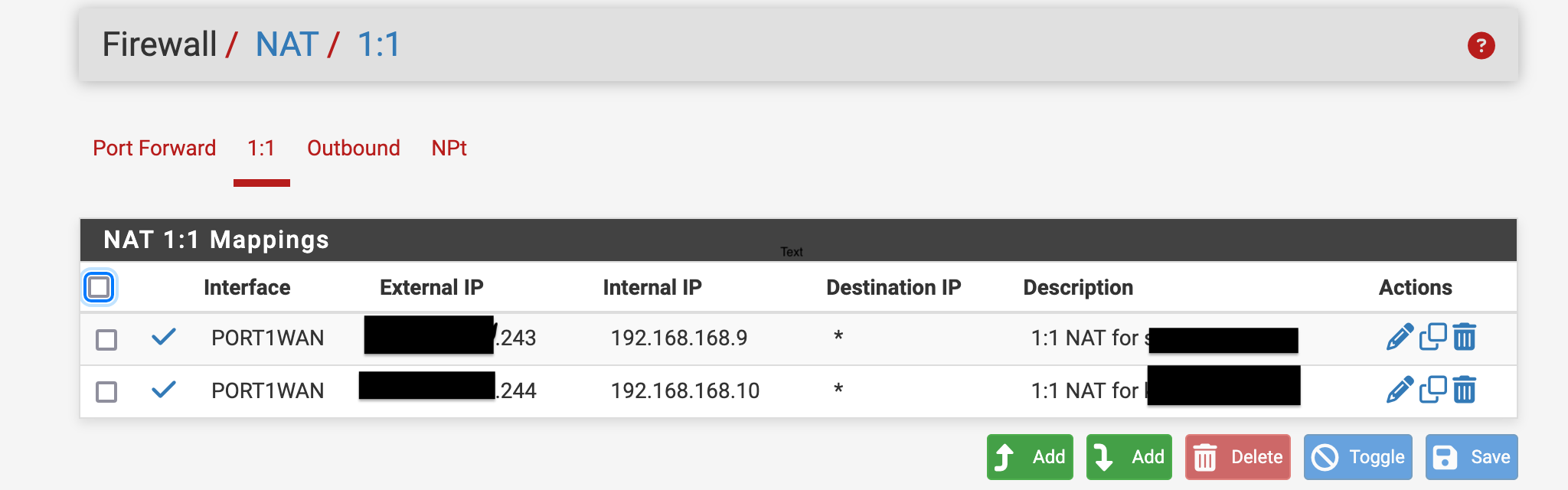1568x490 pixels.
Task: Duplicate the 192.168.168.10 mapping via copy icon
Action: (x=1432, y=390)
